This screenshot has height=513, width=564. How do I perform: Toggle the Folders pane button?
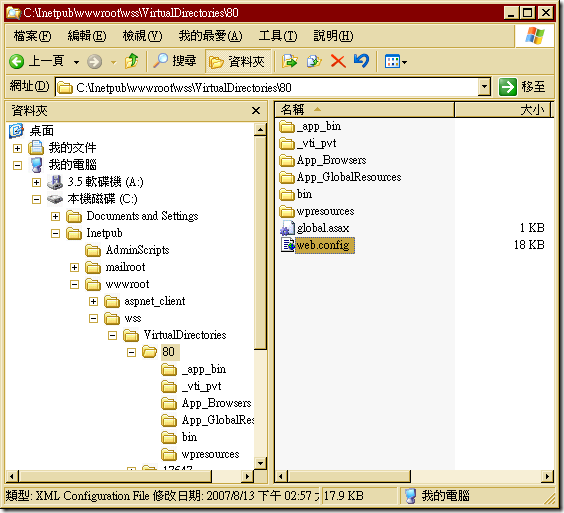pyautogui.click(x=237, y=62)
